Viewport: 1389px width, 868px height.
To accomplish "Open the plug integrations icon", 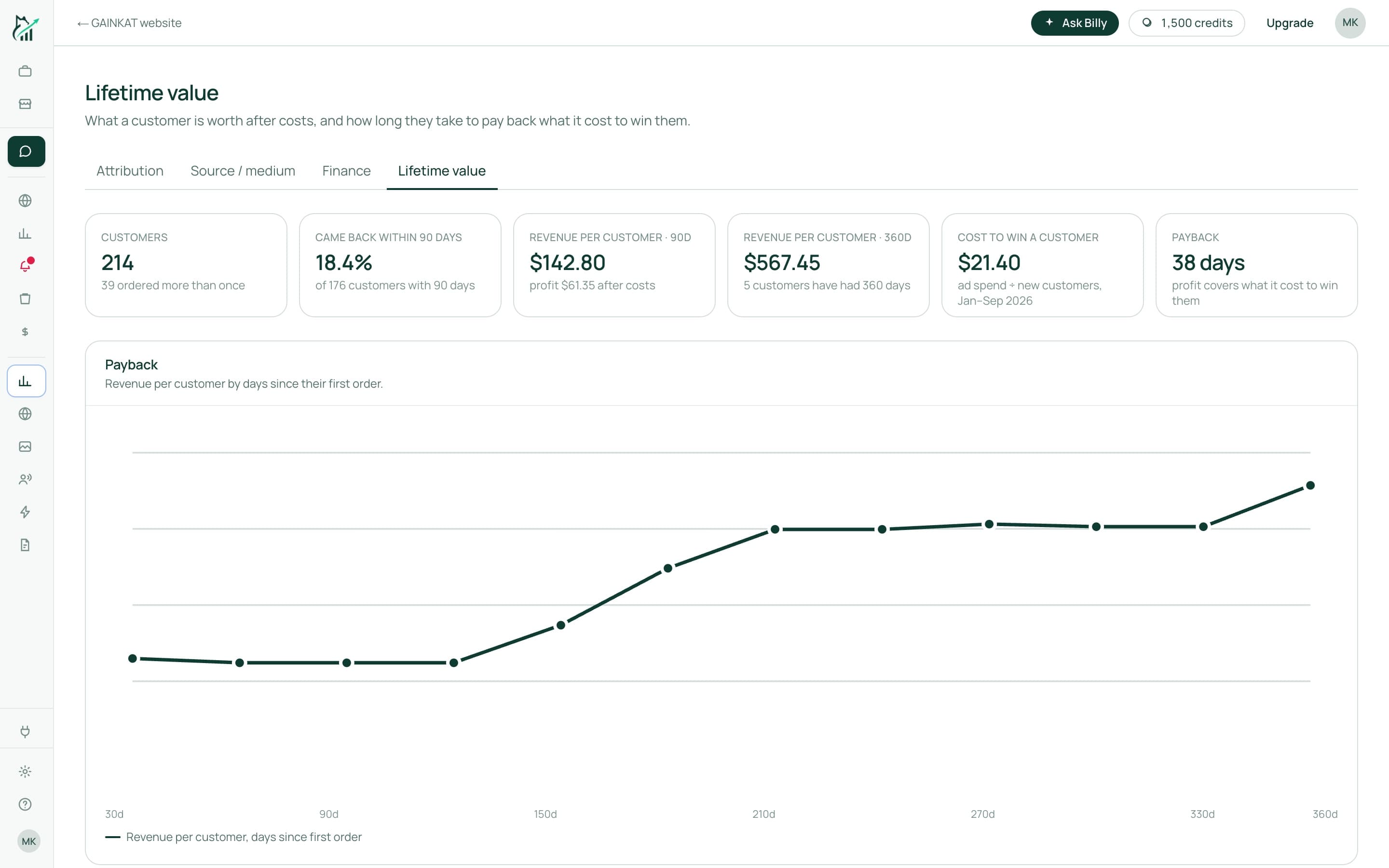I will (x=25, y=732).
